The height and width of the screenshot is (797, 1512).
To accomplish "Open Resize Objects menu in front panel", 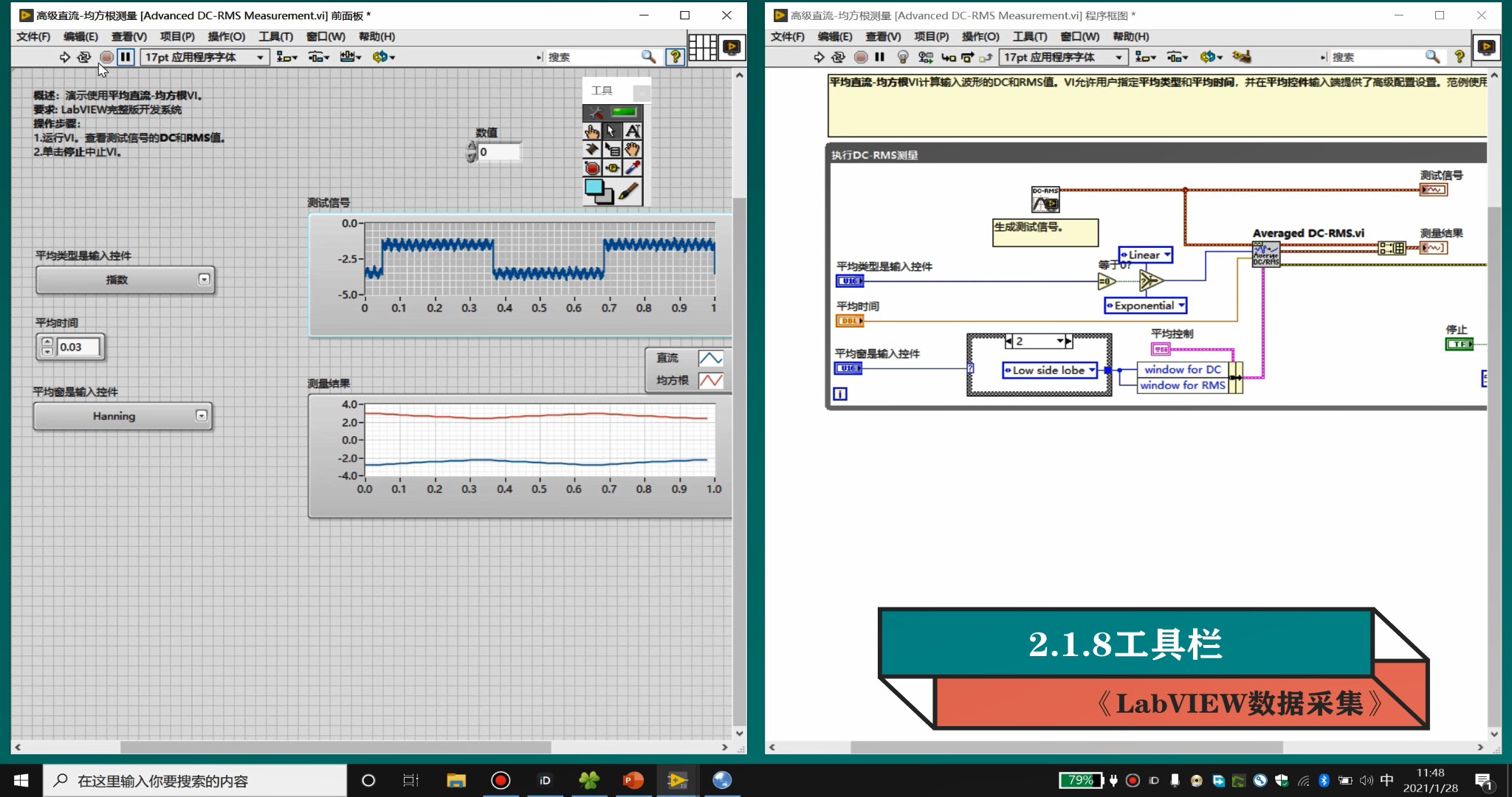I will 350,57.
